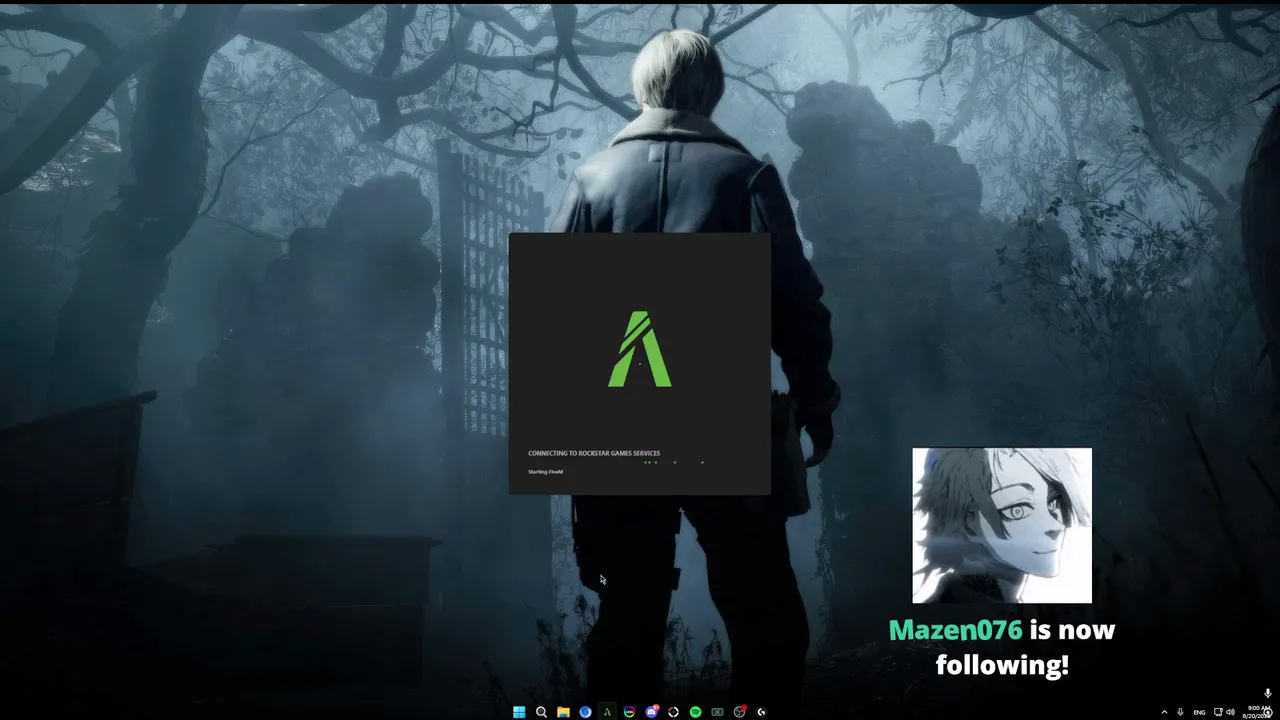Screen dimensions: 1280x720
Task: Open the dark green rectangular app icon in the taskbar
Action: (x=717, y=712)
